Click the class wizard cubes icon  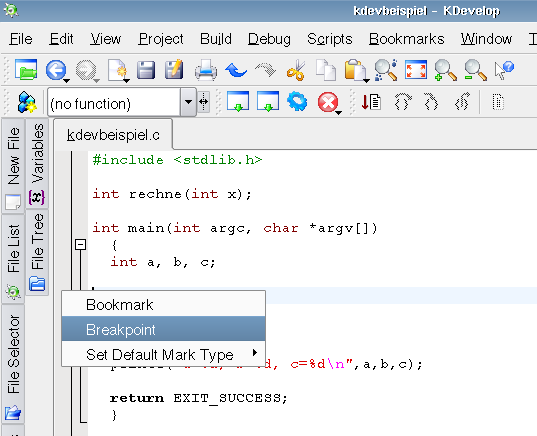pyautogui.click(x=27, y=102)
